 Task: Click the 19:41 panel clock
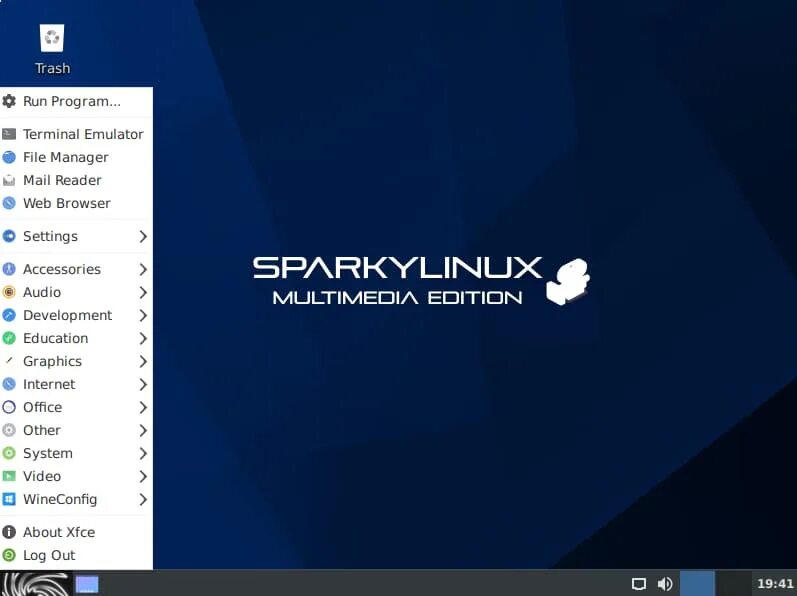pos(775,584)
